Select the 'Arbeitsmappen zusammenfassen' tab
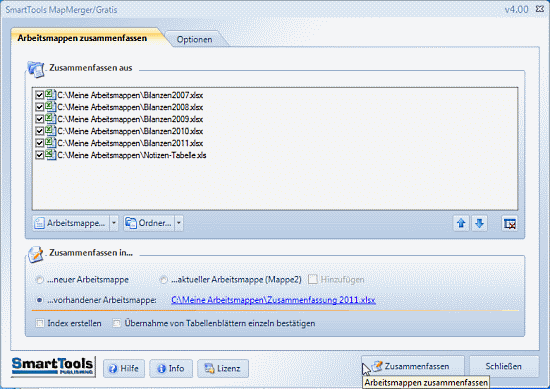 click(82, 38)
